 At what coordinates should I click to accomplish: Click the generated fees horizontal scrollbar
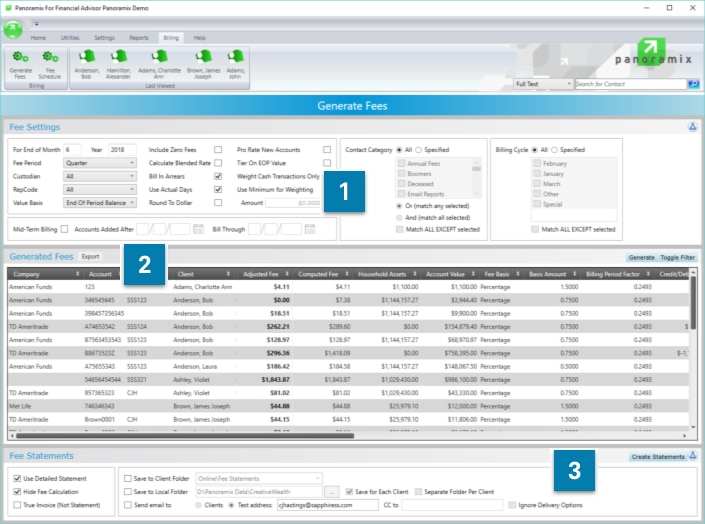185,435
